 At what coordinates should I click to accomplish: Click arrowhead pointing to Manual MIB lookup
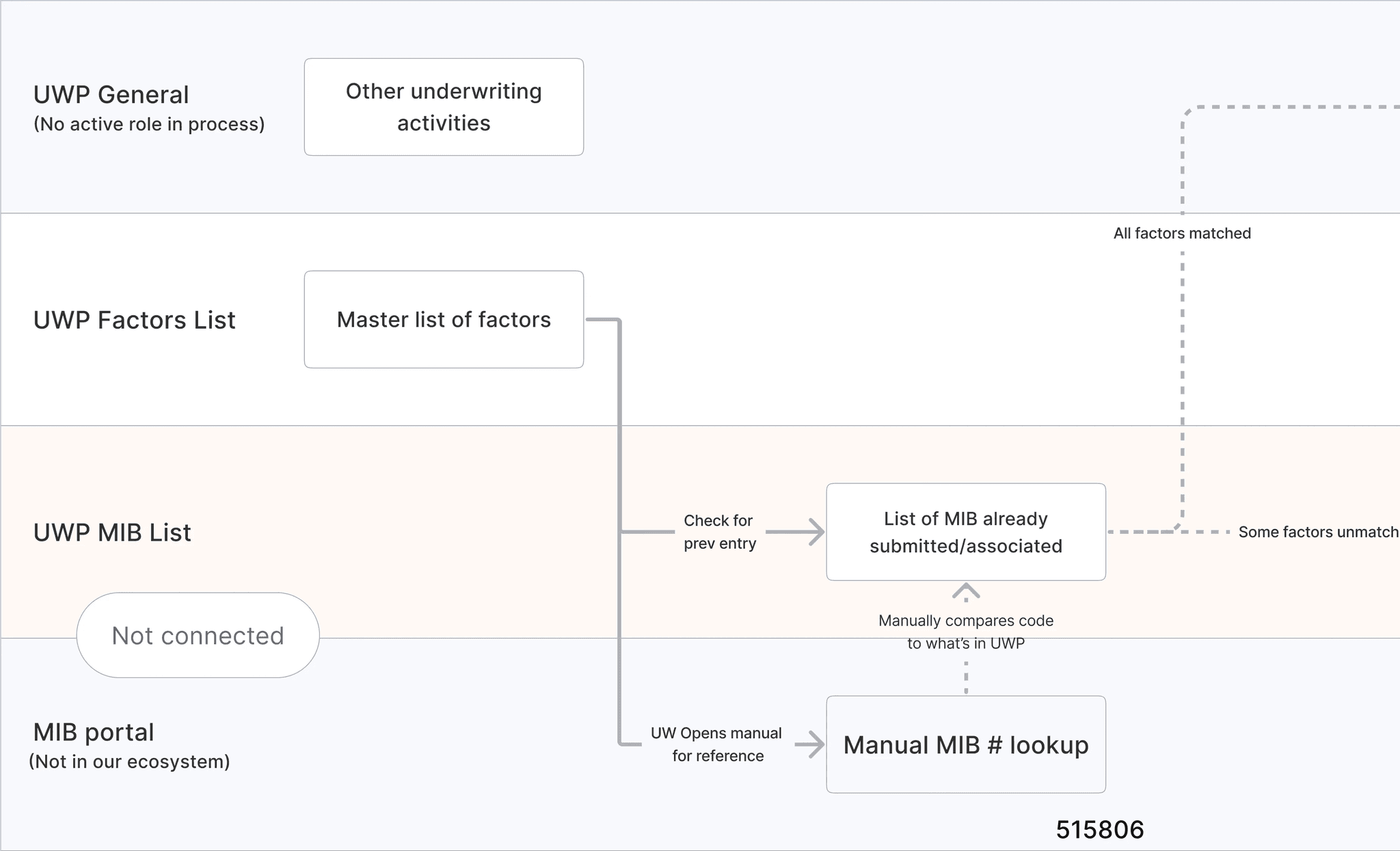click(x=816, y=744)
